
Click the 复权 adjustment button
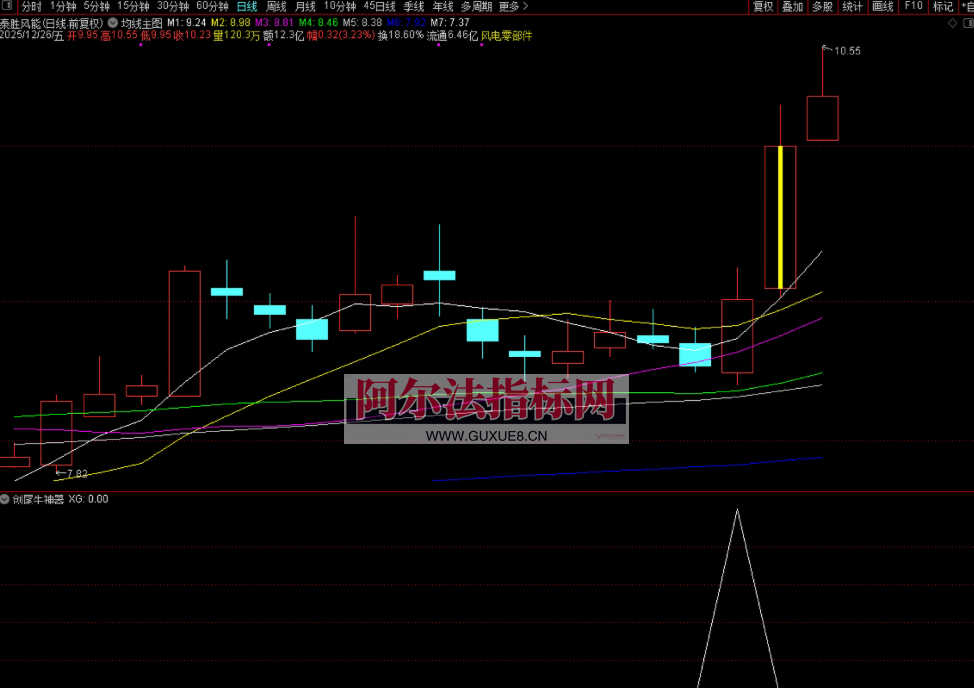763,6
